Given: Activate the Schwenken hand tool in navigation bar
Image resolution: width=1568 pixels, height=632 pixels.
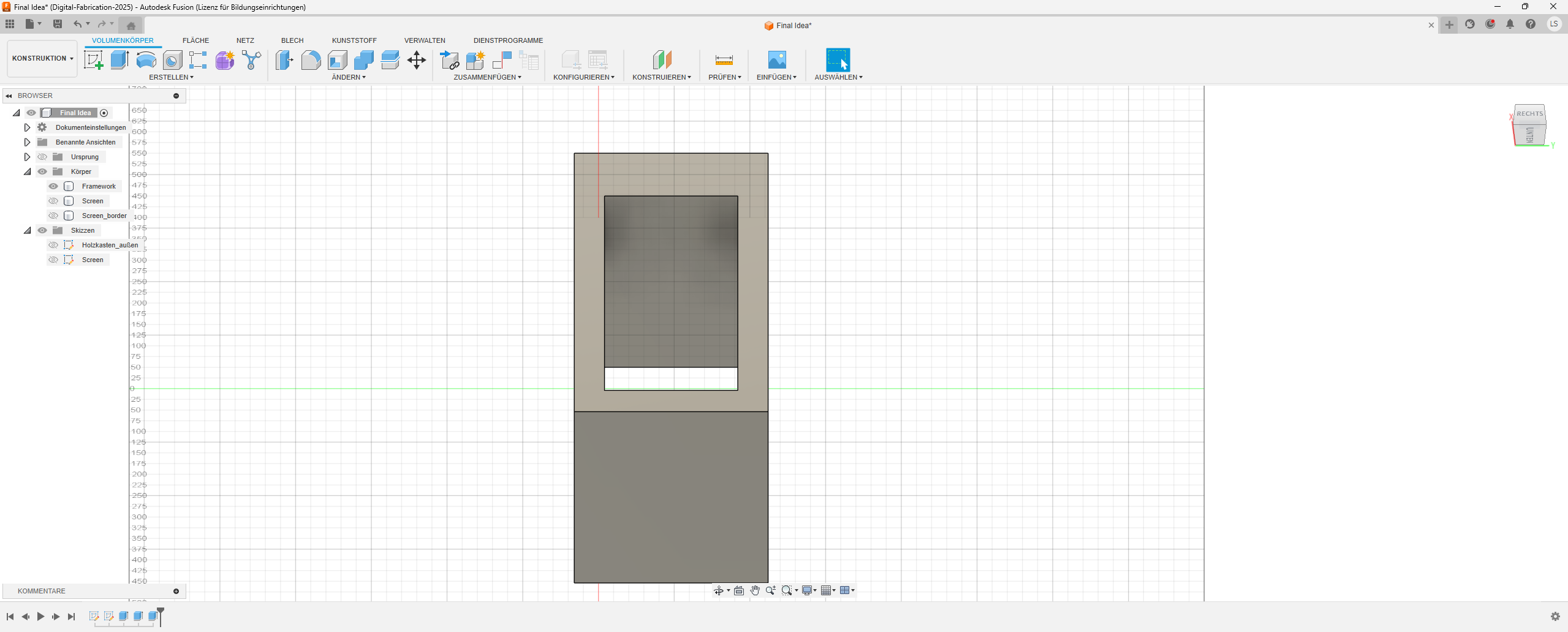Looking at the screenshot, I should pyautogui.click(x=755, y=590).
